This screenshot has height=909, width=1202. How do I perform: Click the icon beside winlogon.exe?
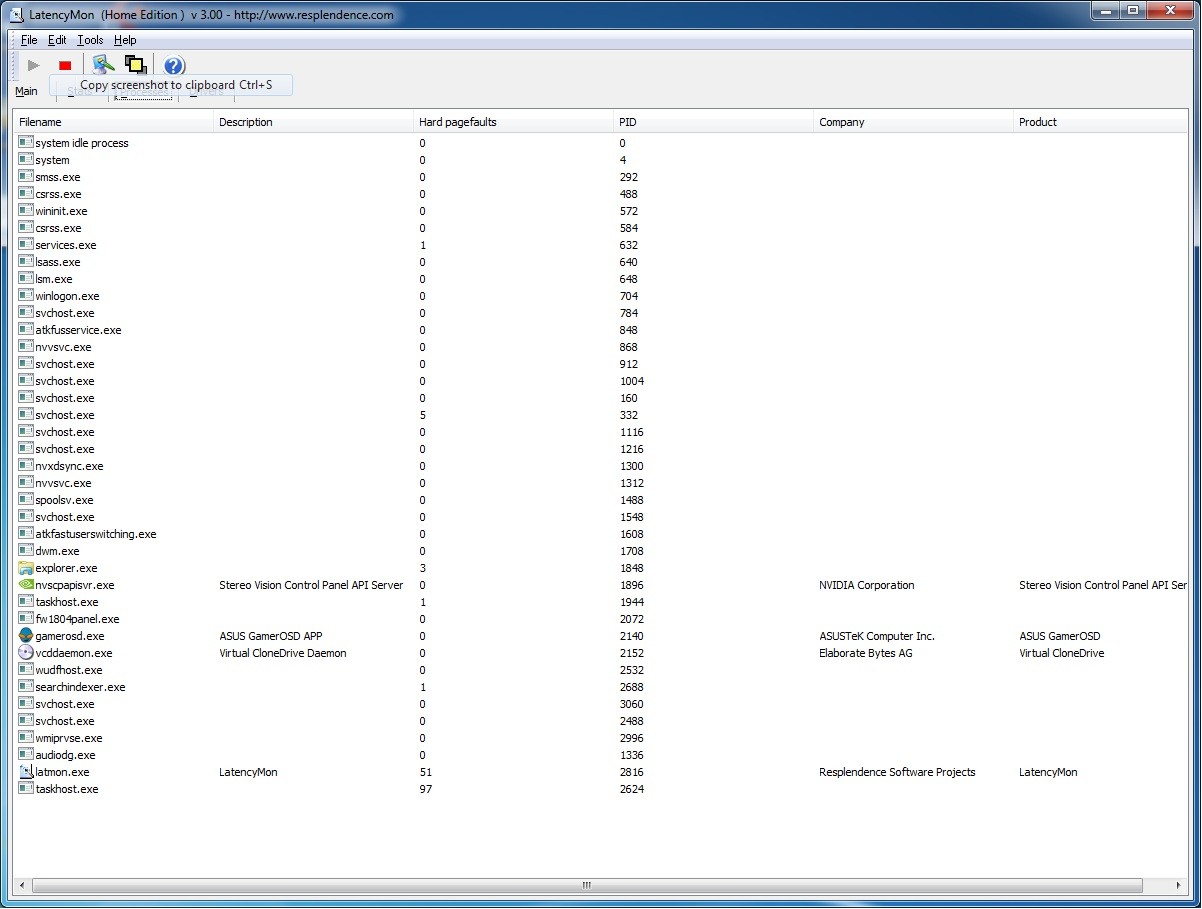(x=26, y=296)
